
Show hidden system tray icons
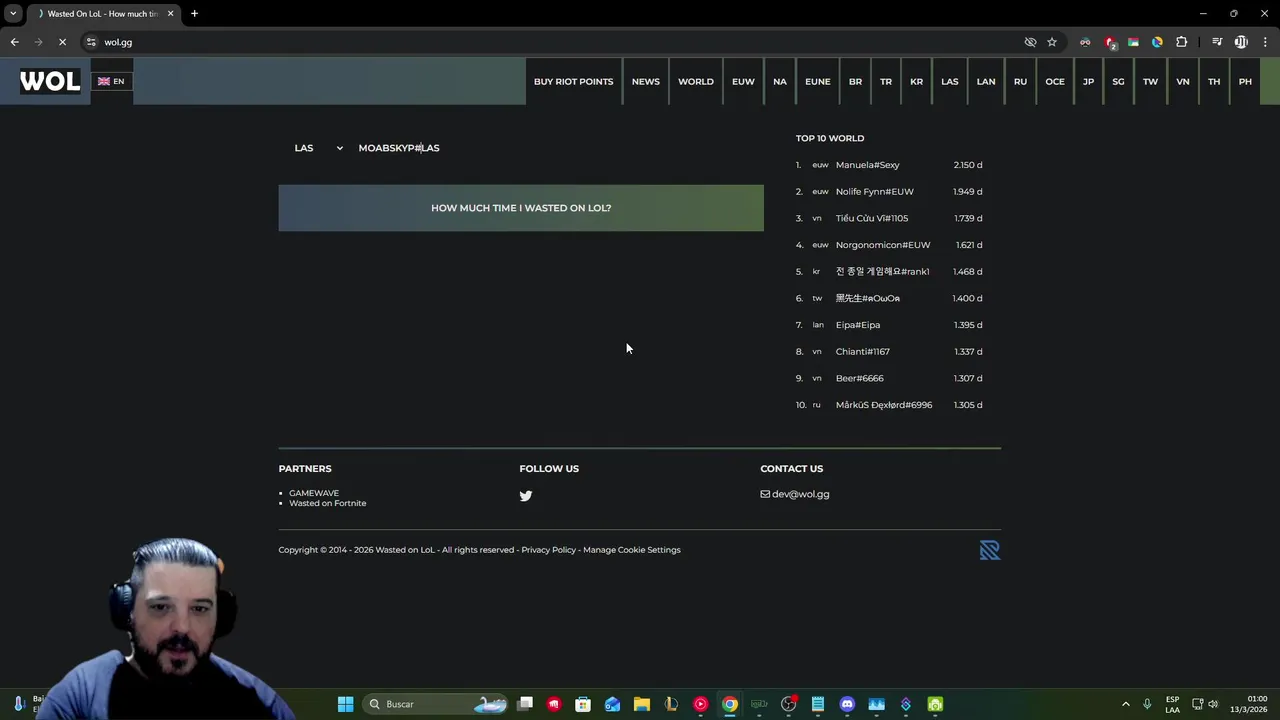click(1125, 704)
